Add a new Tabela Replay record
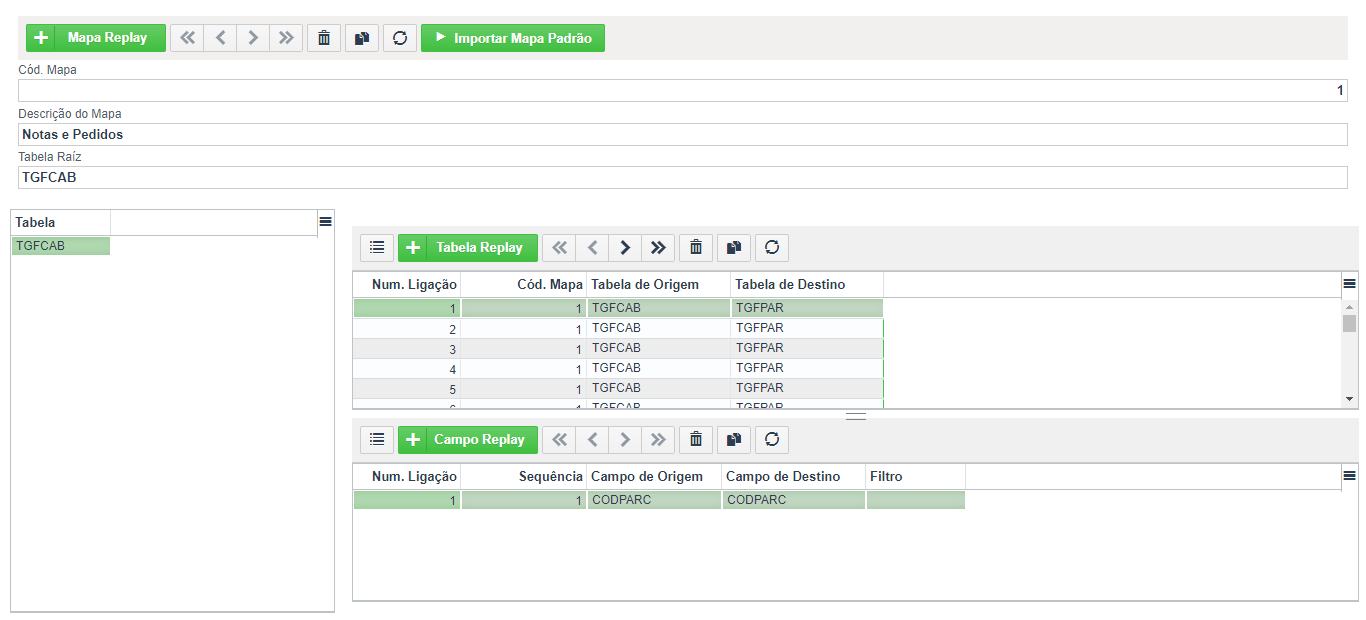Image resolution: width=1366 pixels, height=620 pixels. [468, 247]
